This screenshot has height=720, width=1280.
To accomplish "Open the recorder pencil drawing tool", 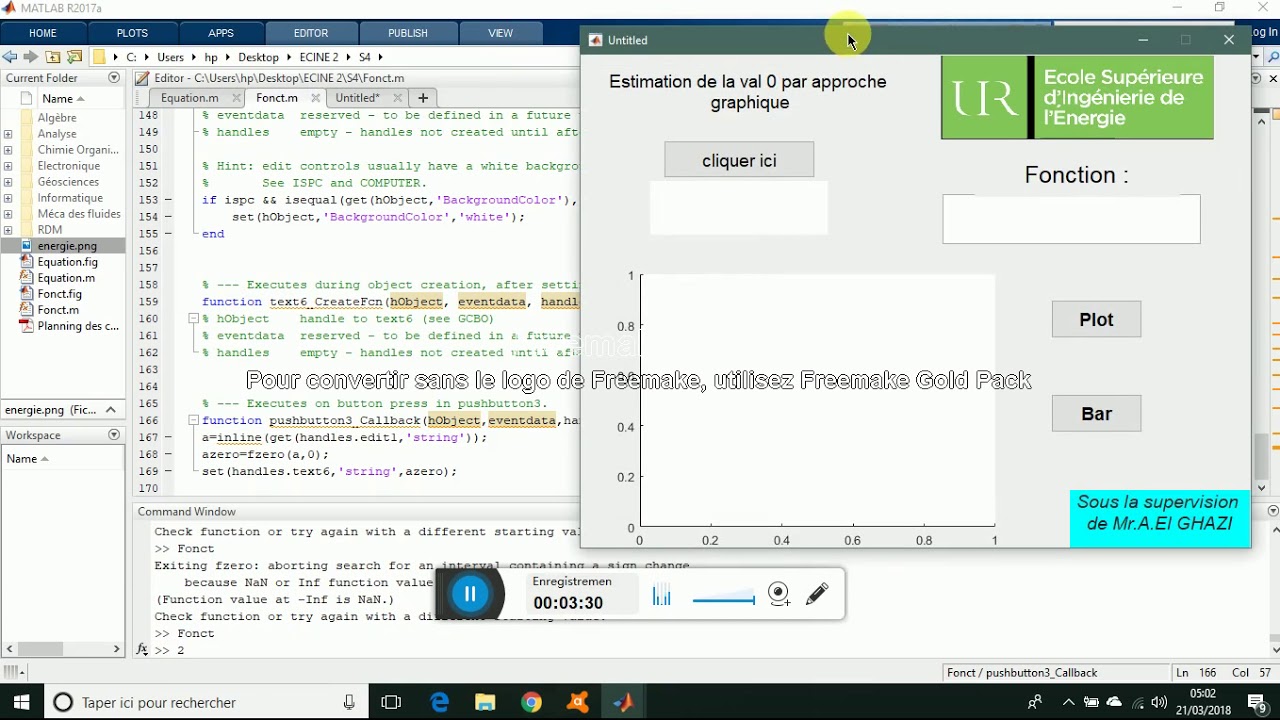I will [x=817, y=594].
